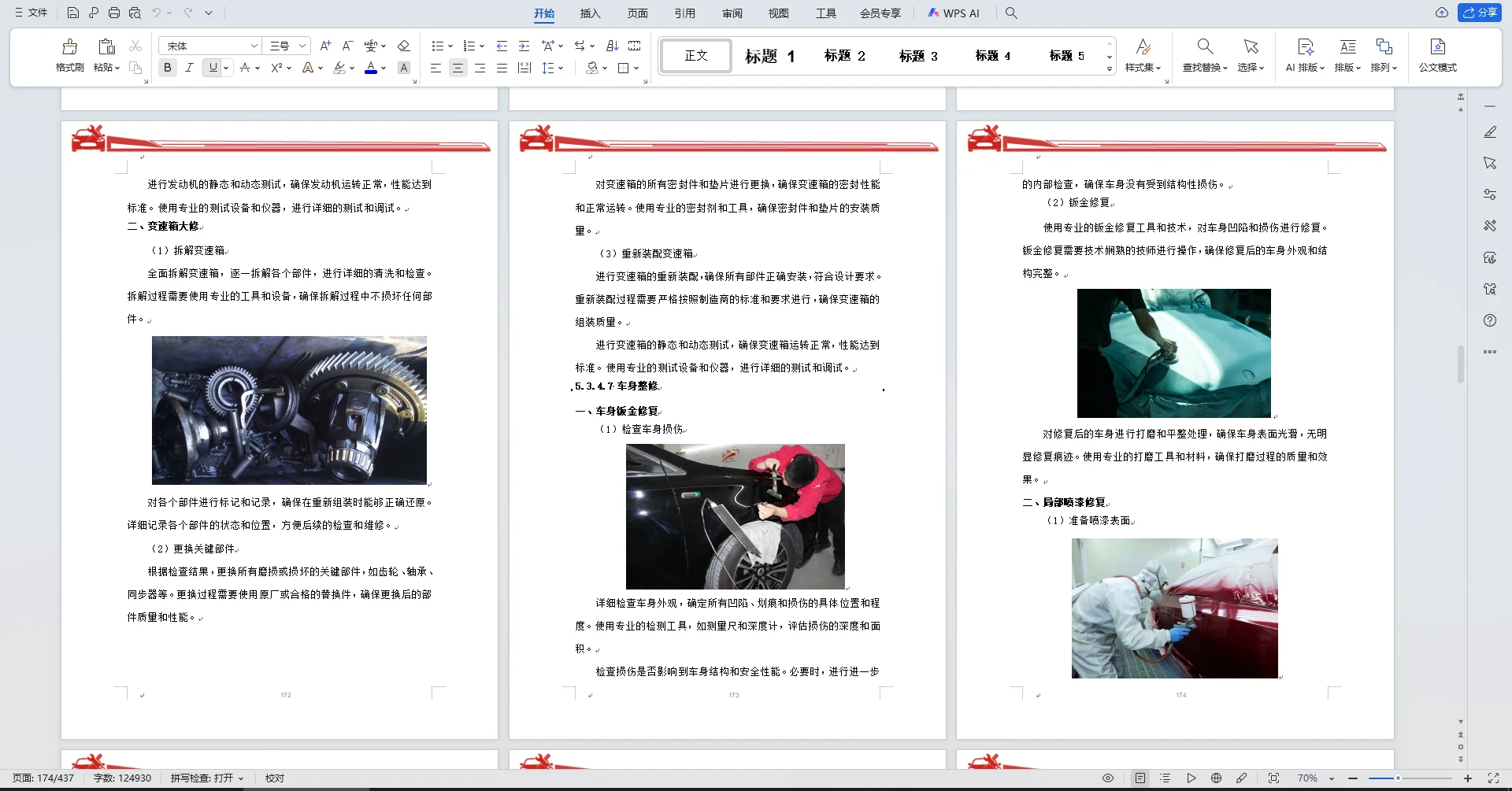
Task: Activate the ink annotation pen in status bar
Action: [x=1242, y=778]
